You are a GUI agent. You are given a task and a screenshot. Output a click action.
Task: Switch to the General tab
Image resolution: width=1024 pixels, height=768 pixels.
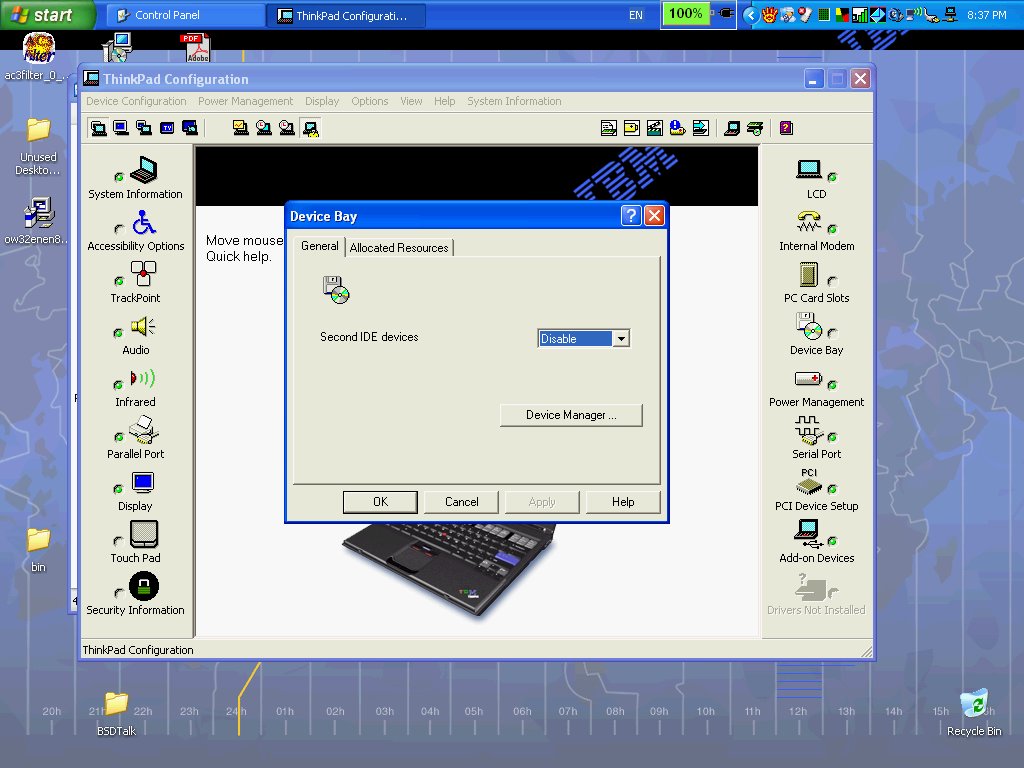point(319,246)
